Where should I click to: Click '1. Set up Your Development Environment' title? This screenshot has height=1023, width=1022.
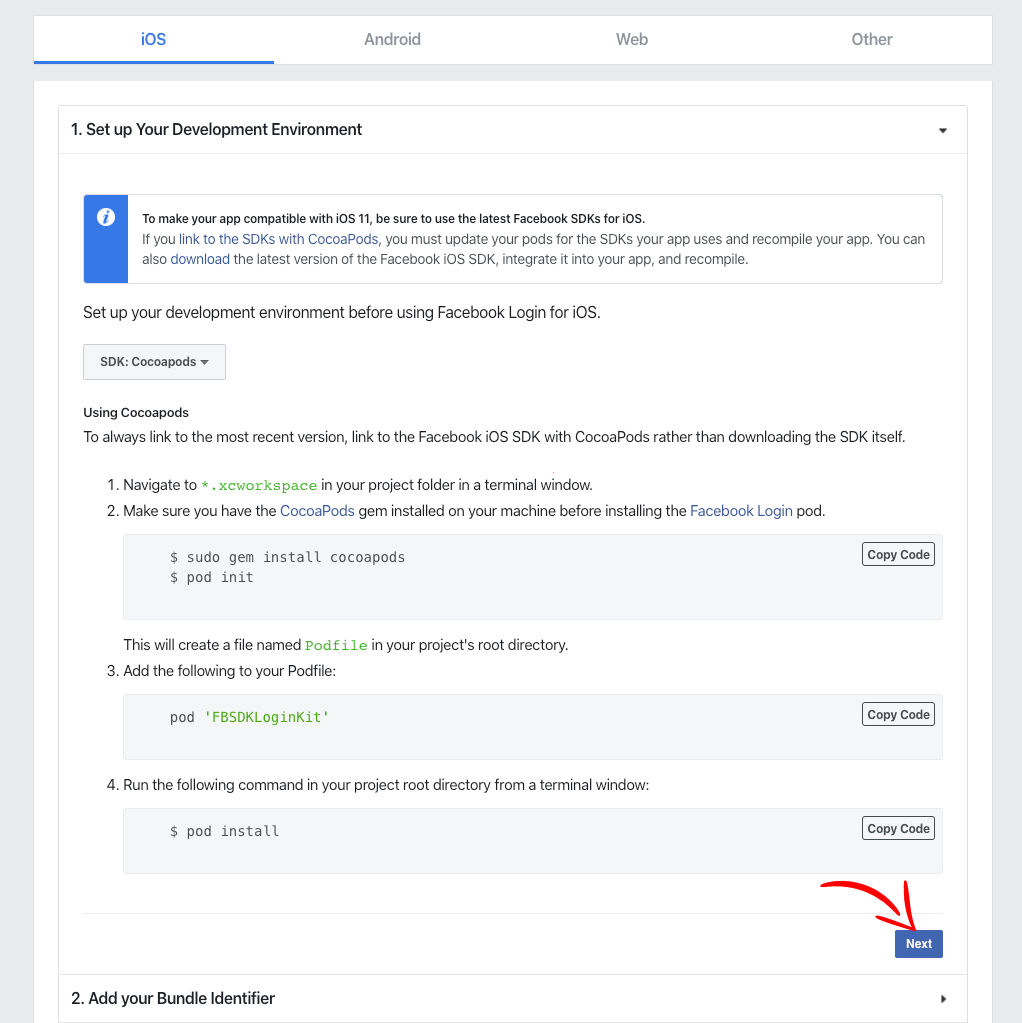point(216,130)
